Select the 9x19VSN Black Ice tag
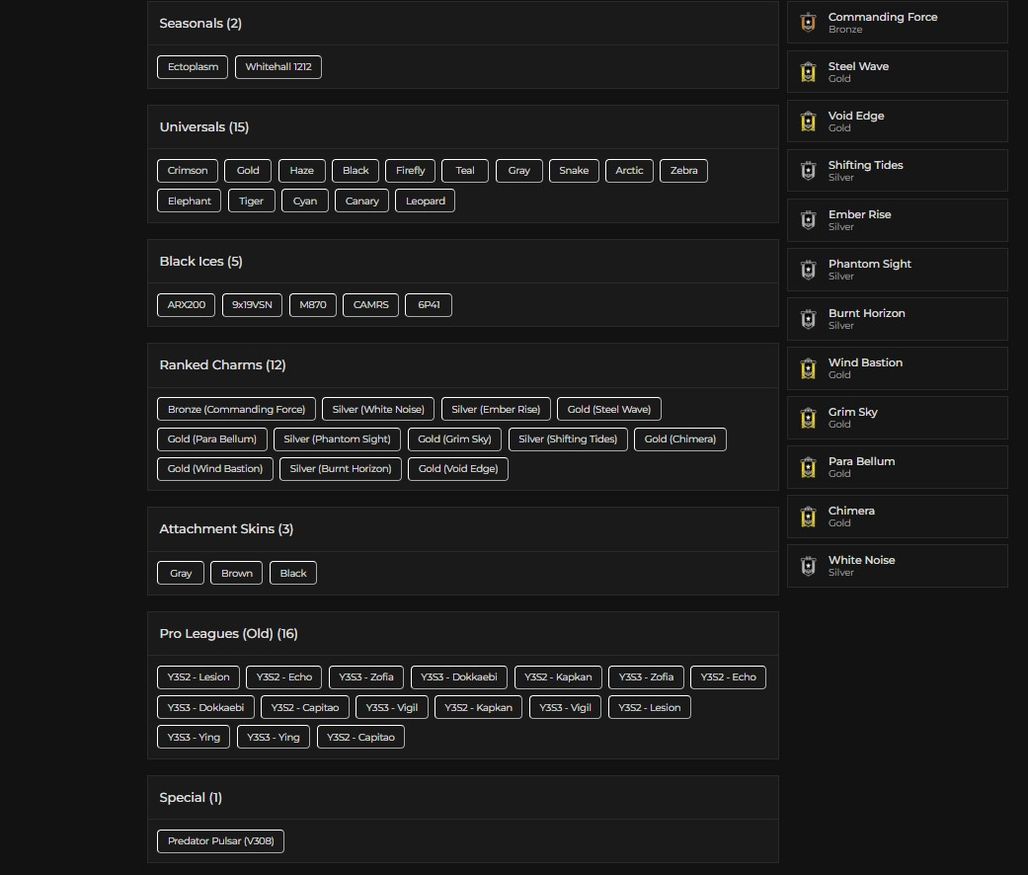This screenshot has width=1028, height=875. point(252,305)
